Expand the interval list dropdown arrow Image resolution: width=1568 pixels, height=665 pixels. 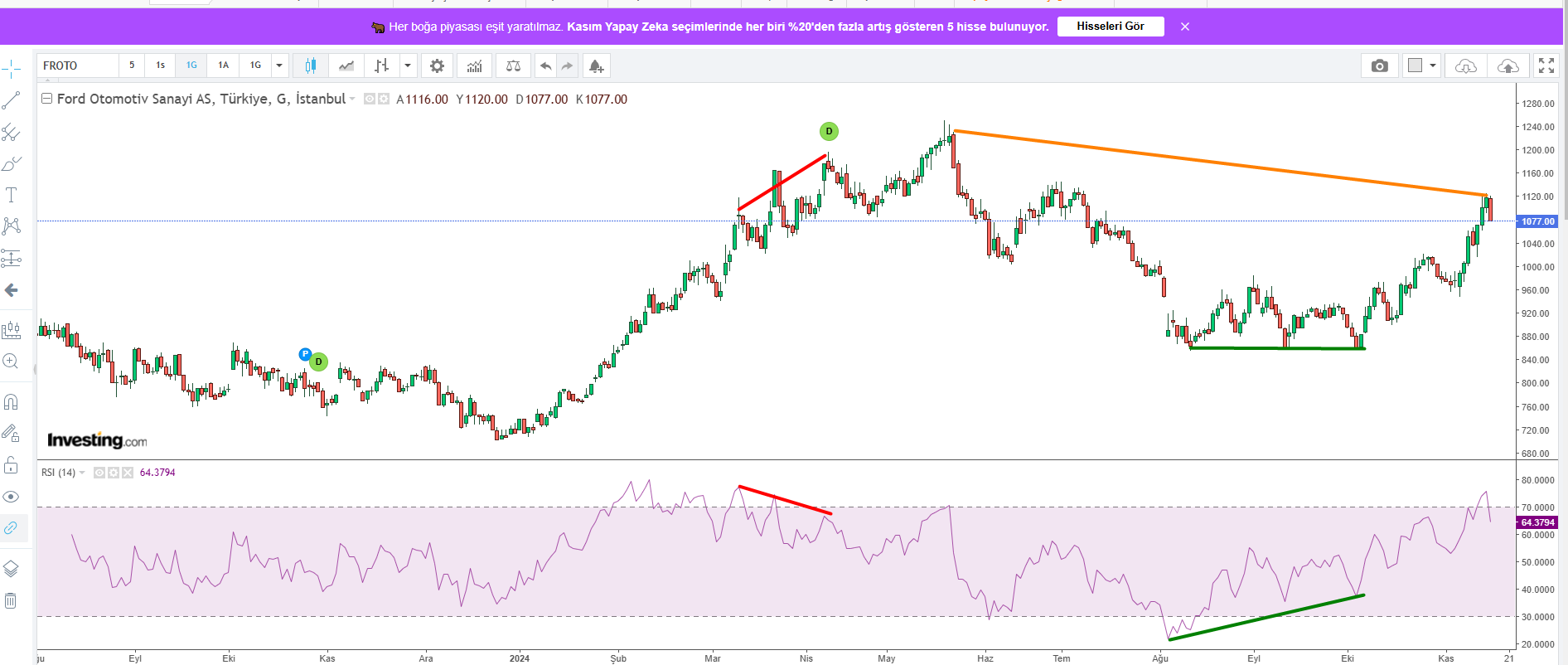(279, 66)
